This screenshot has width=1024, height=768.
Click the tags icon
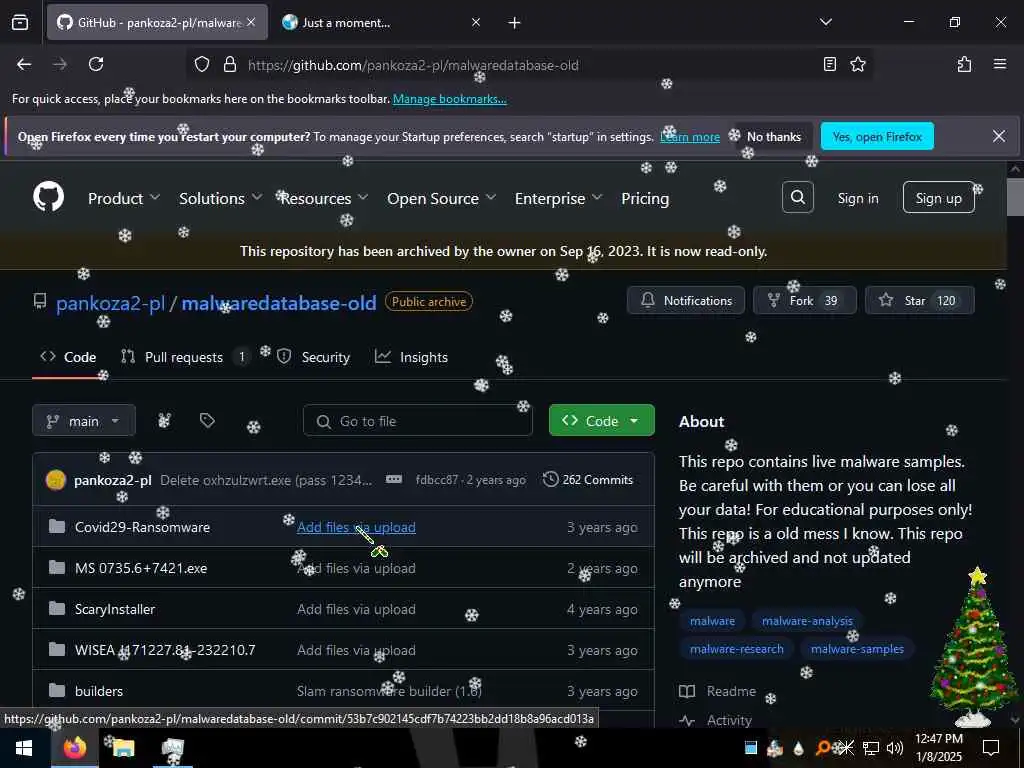[x=207, y=421]
